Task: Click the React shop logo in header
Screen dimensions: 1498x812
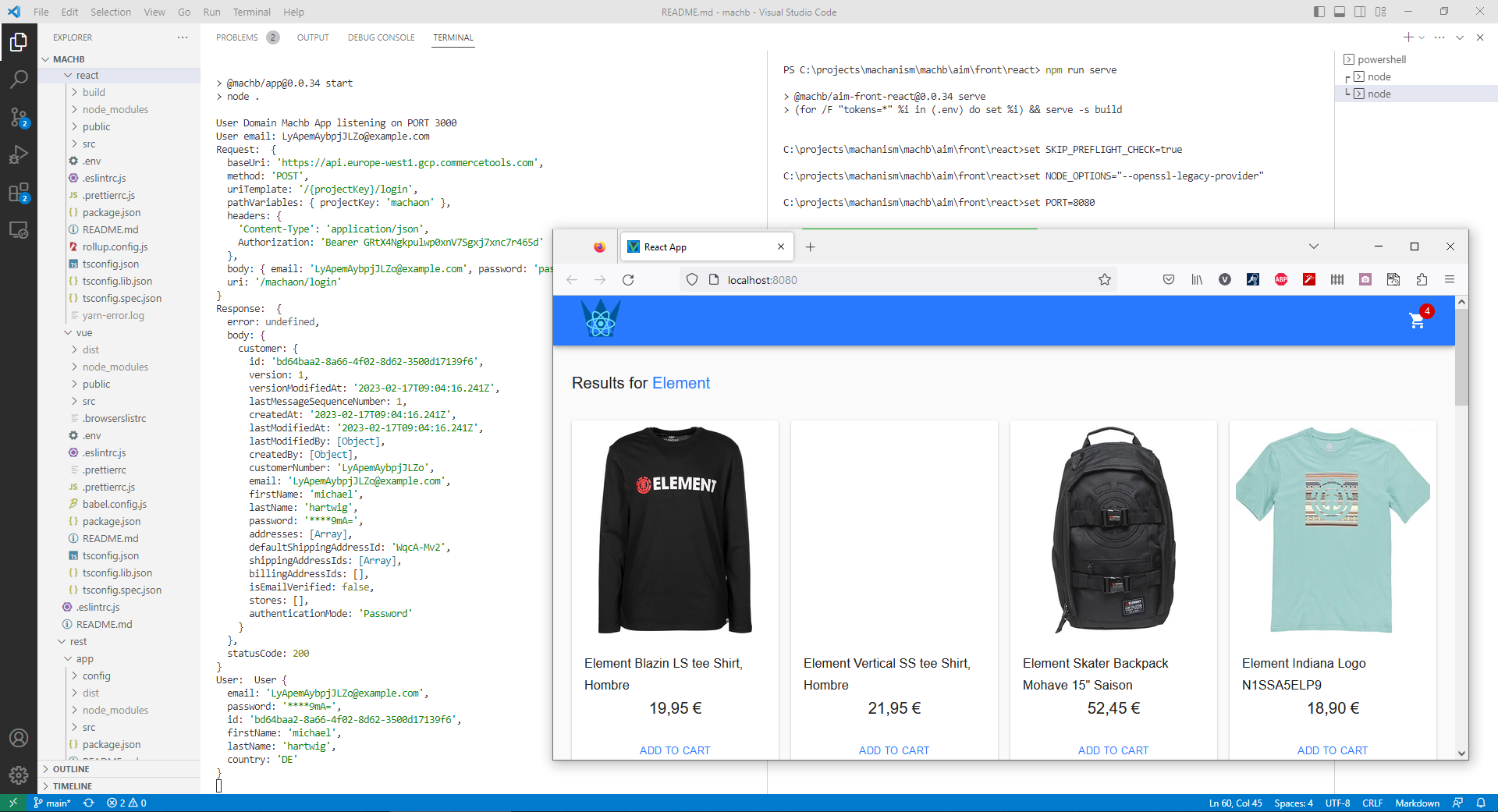Action: (x=601, y=319)
